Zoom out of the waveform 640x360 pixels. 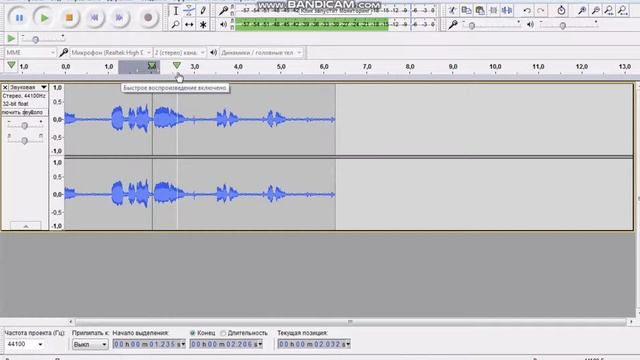coord(596,11)
